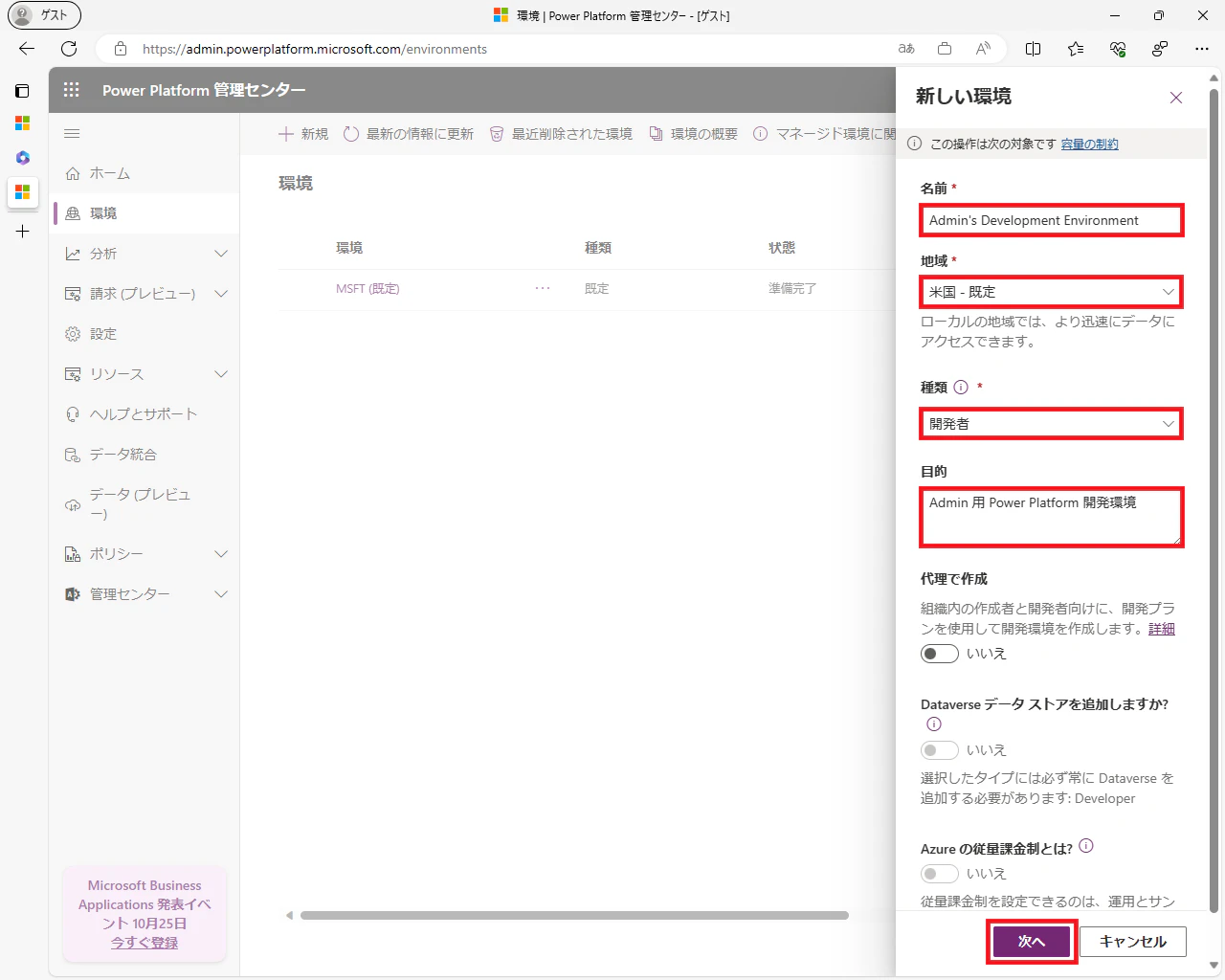The height and width of the screenshot is (980, 1225).
Task: Close the 新しい環境 panel
Action: click(1176, 98)
